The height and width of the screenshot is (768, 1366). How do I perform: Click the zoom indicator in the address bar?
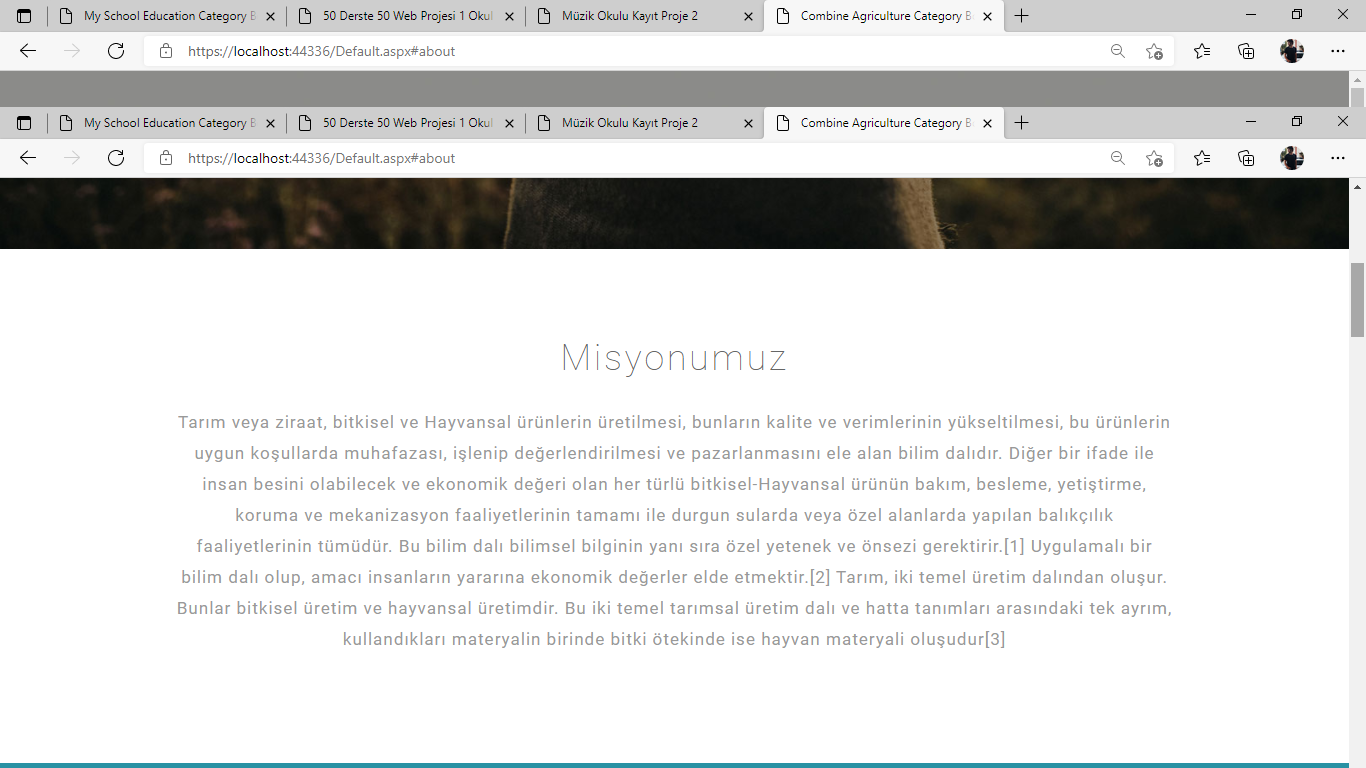tap(1118, 158)
